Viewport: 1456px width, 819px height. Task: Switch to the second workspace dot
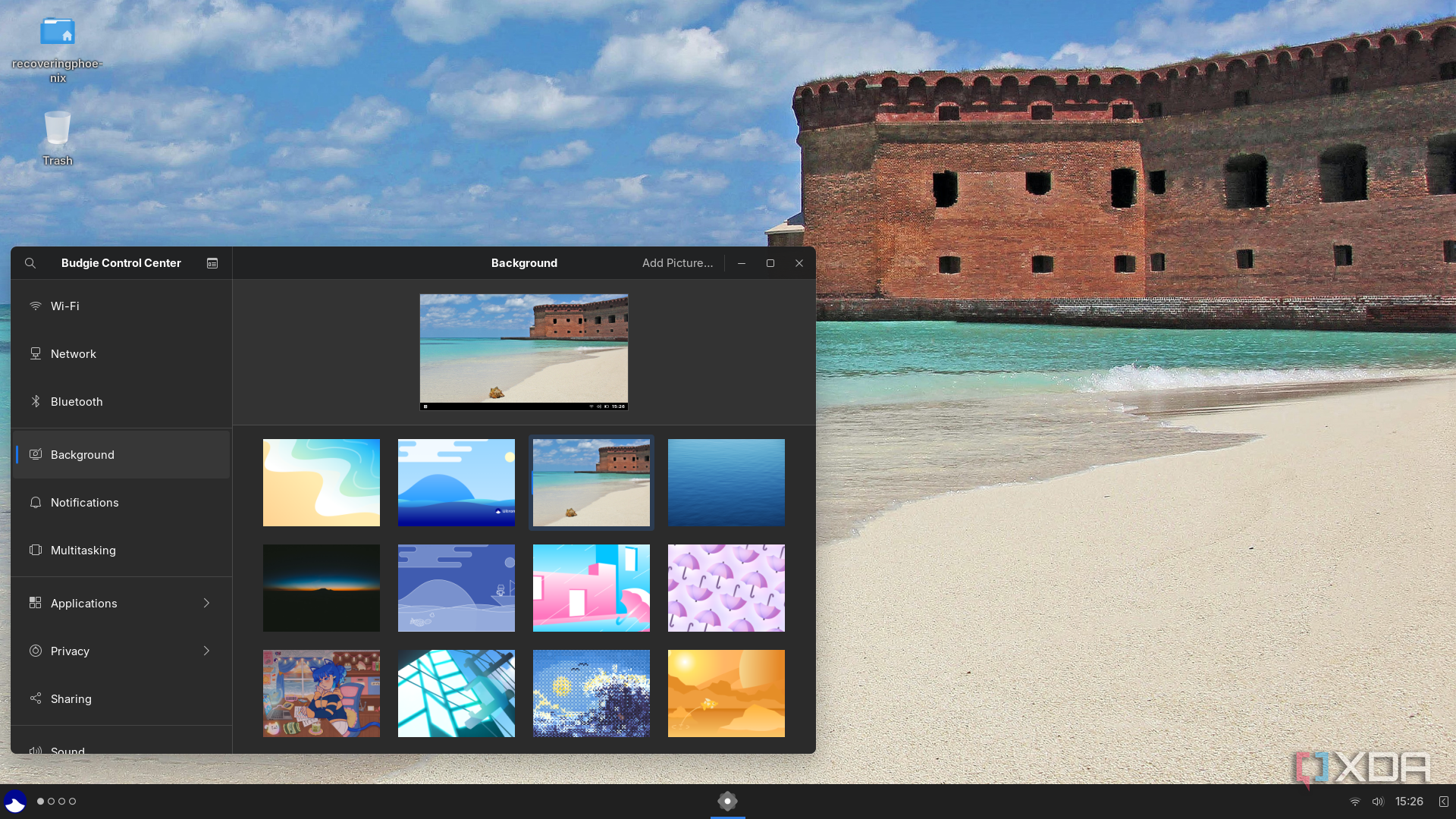[x=52, y=802]
